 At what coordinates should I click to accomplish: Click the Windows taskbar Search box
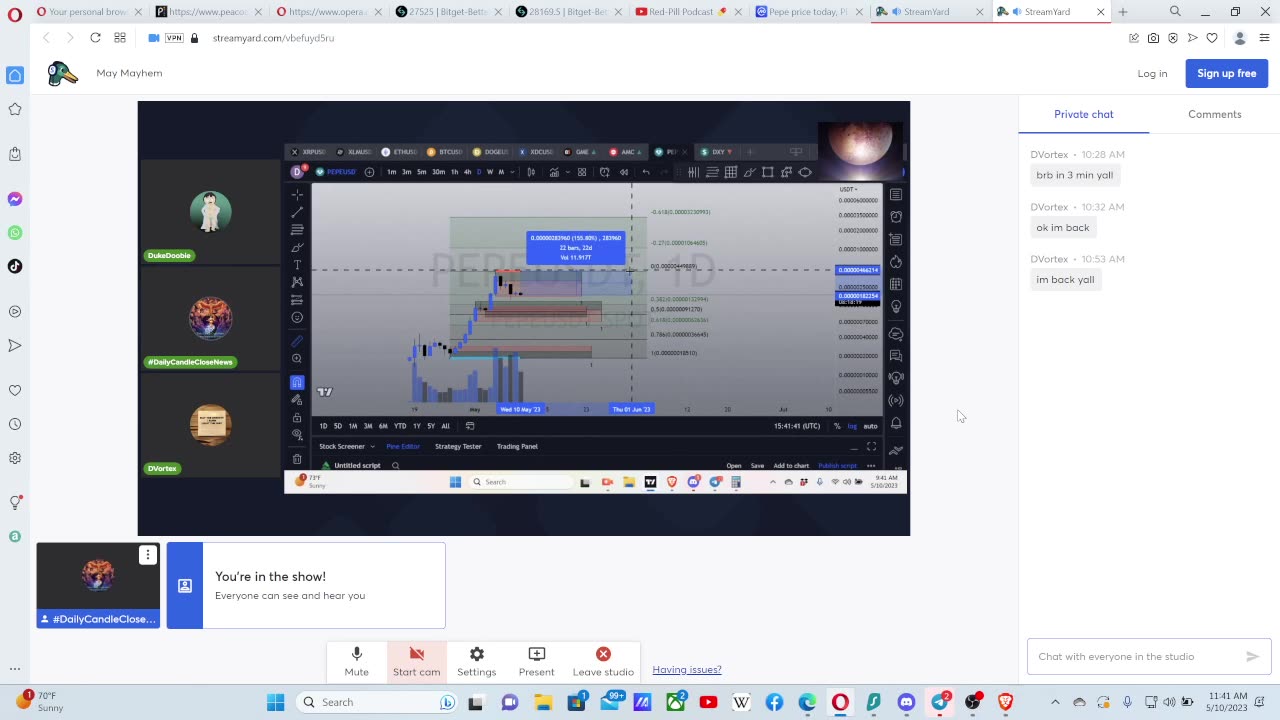click(x=377, y=702)
